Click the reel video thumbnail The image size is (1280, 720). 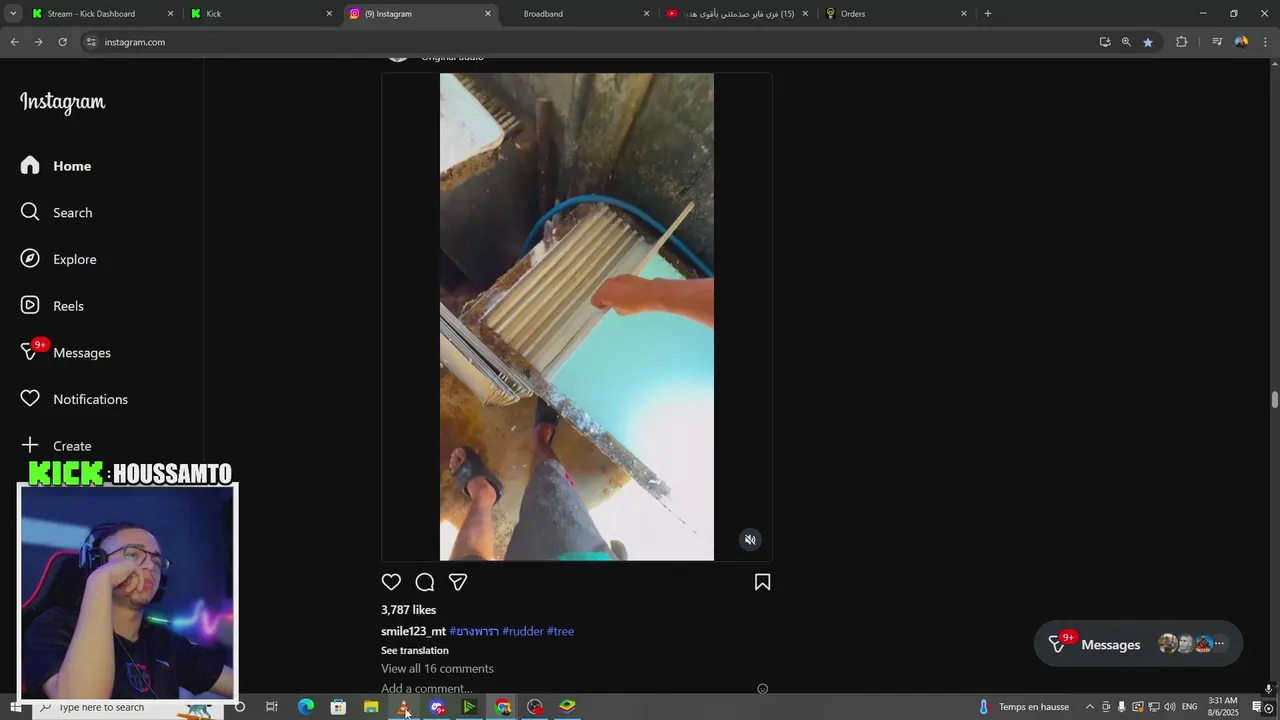pyautogui.click(x=577, y=317)
